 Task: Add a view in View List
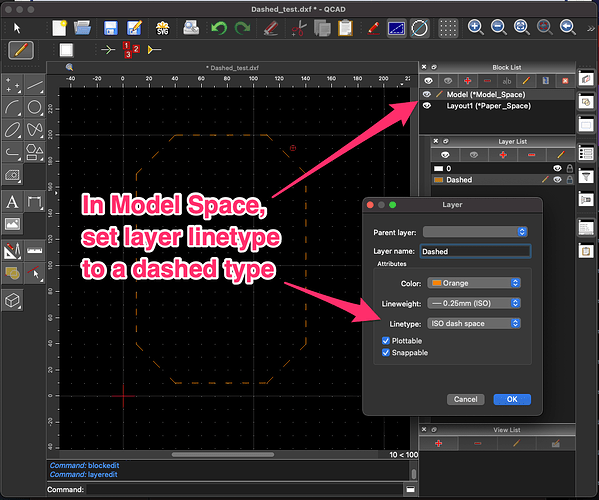439,443
